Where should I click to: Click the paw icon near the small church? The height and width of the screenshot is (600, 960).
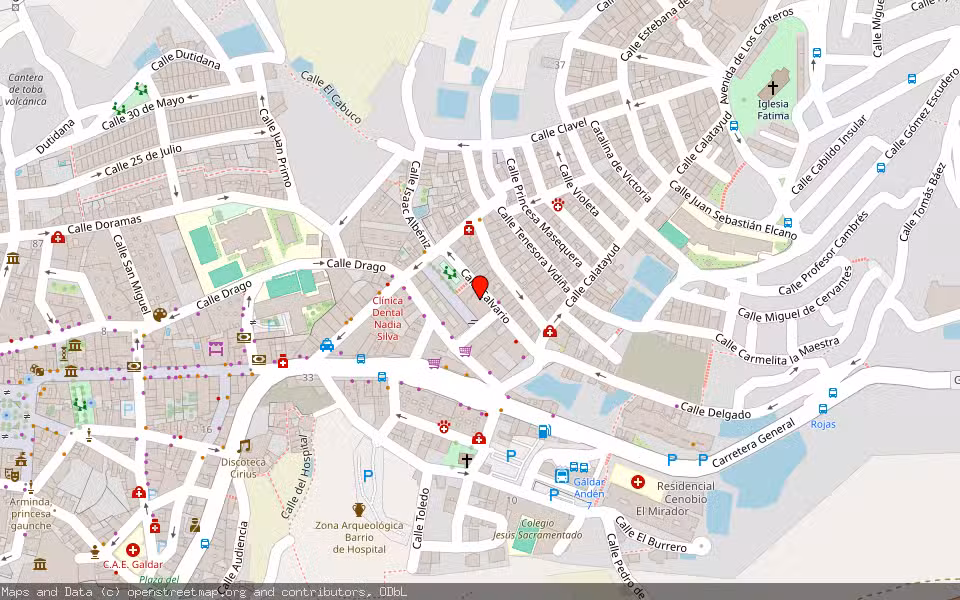click(x=444, y=427)
